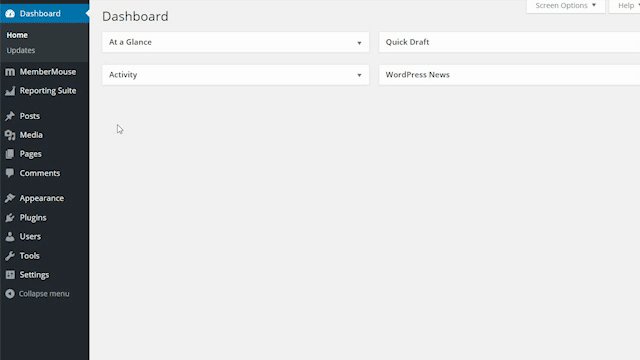The height and width of the screenshot is (360, 640).
Task: Click the Plugins plug icon
Action: pyautogui.click(x=10, y=218)
